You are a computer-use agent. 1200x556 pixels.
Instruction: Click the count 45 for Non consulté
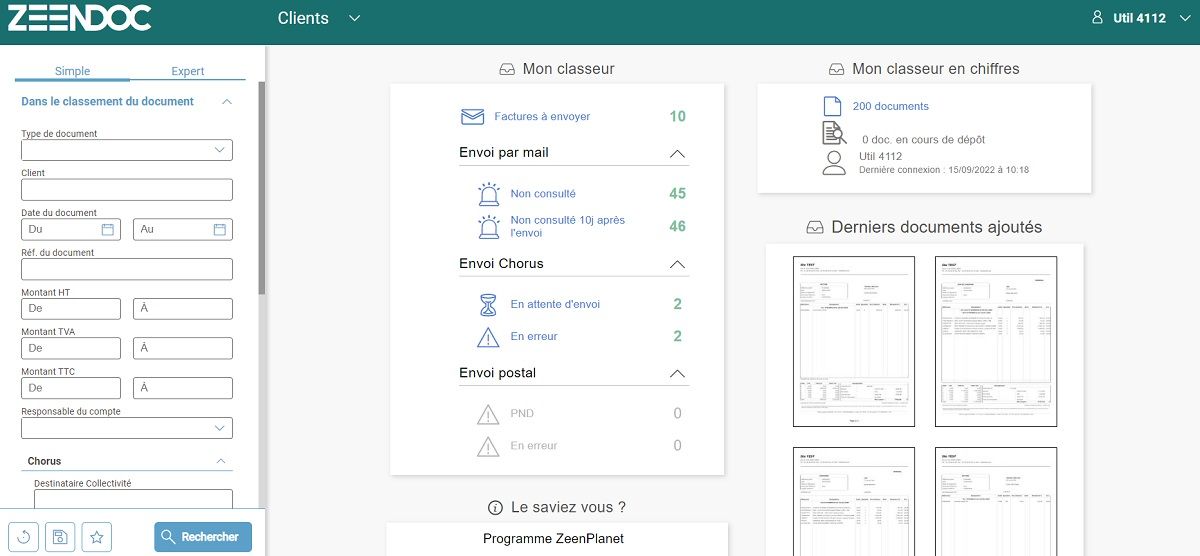pyautogui.click(x=677, y=193)
